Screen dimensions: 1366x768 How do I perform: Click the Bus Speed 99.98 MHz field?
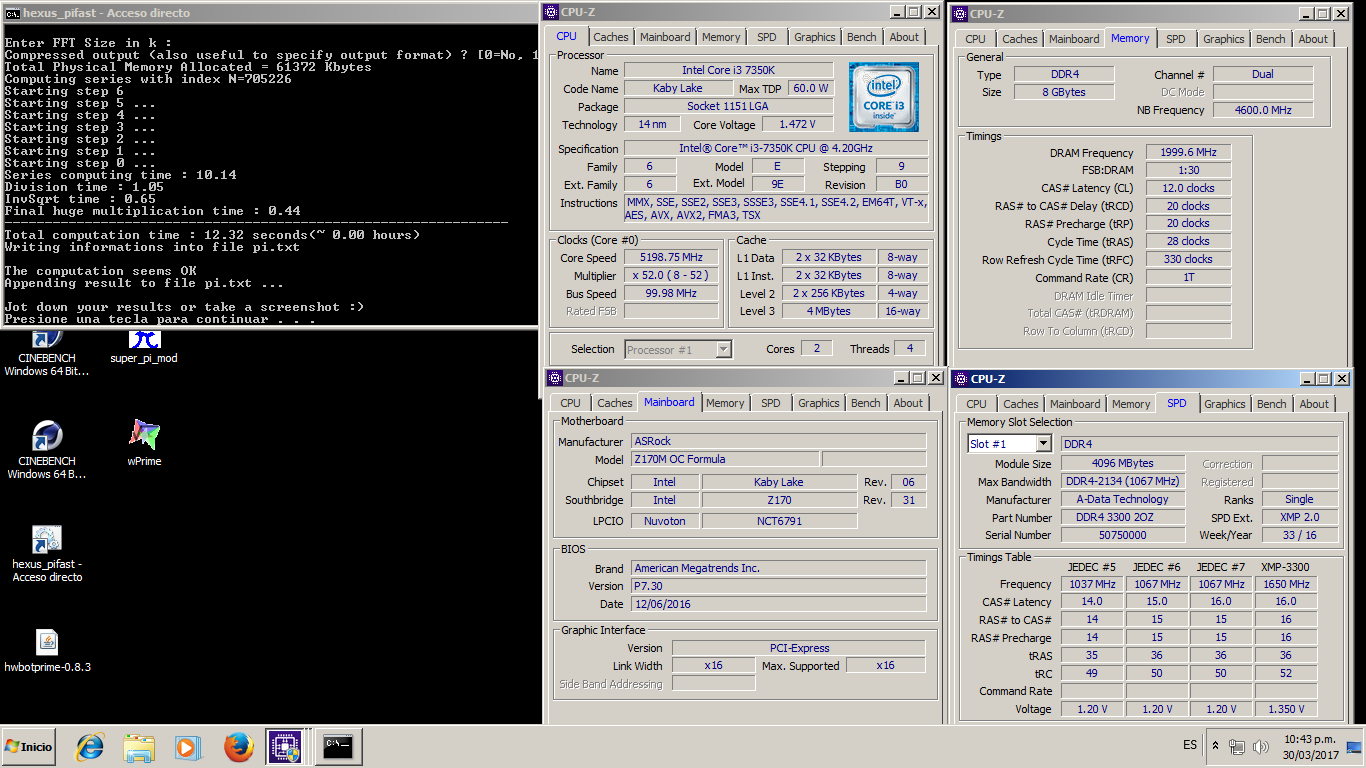(672, 293)
